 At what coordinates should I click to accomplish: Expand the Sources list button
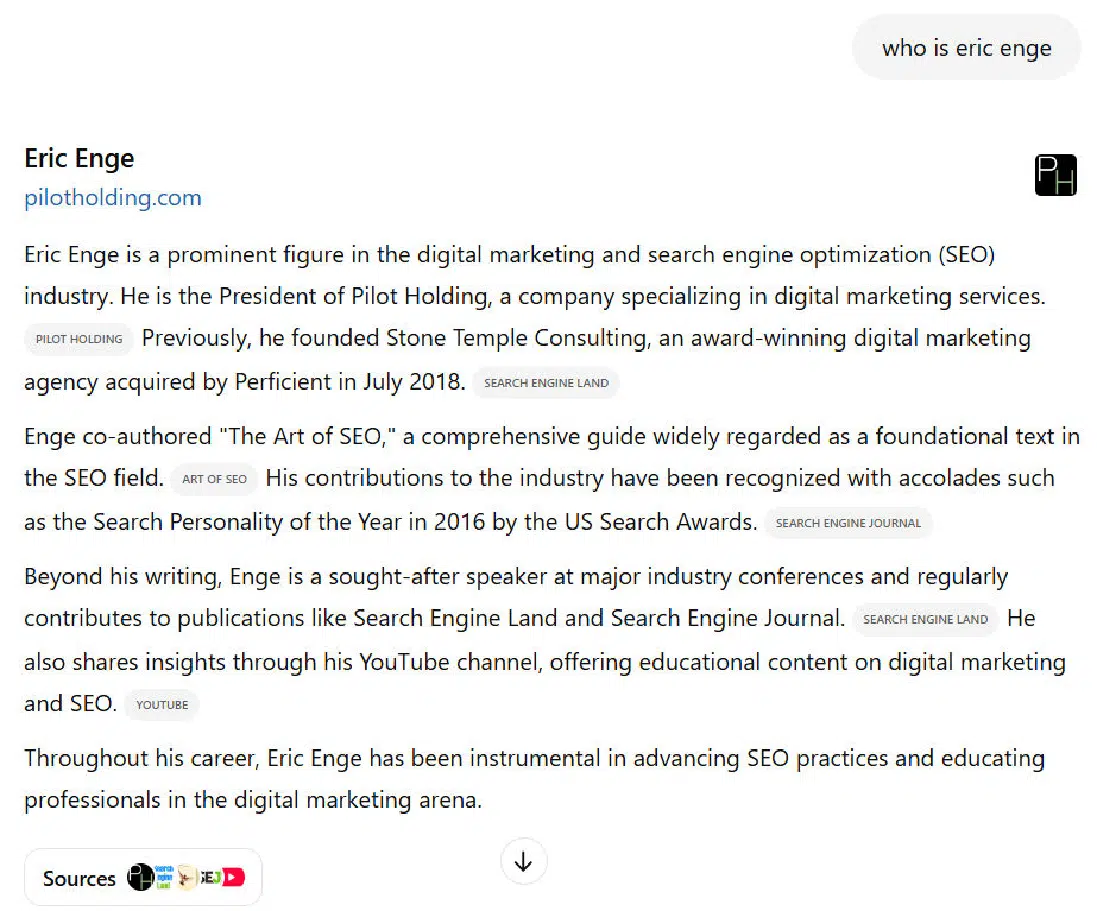pos(143,877)
